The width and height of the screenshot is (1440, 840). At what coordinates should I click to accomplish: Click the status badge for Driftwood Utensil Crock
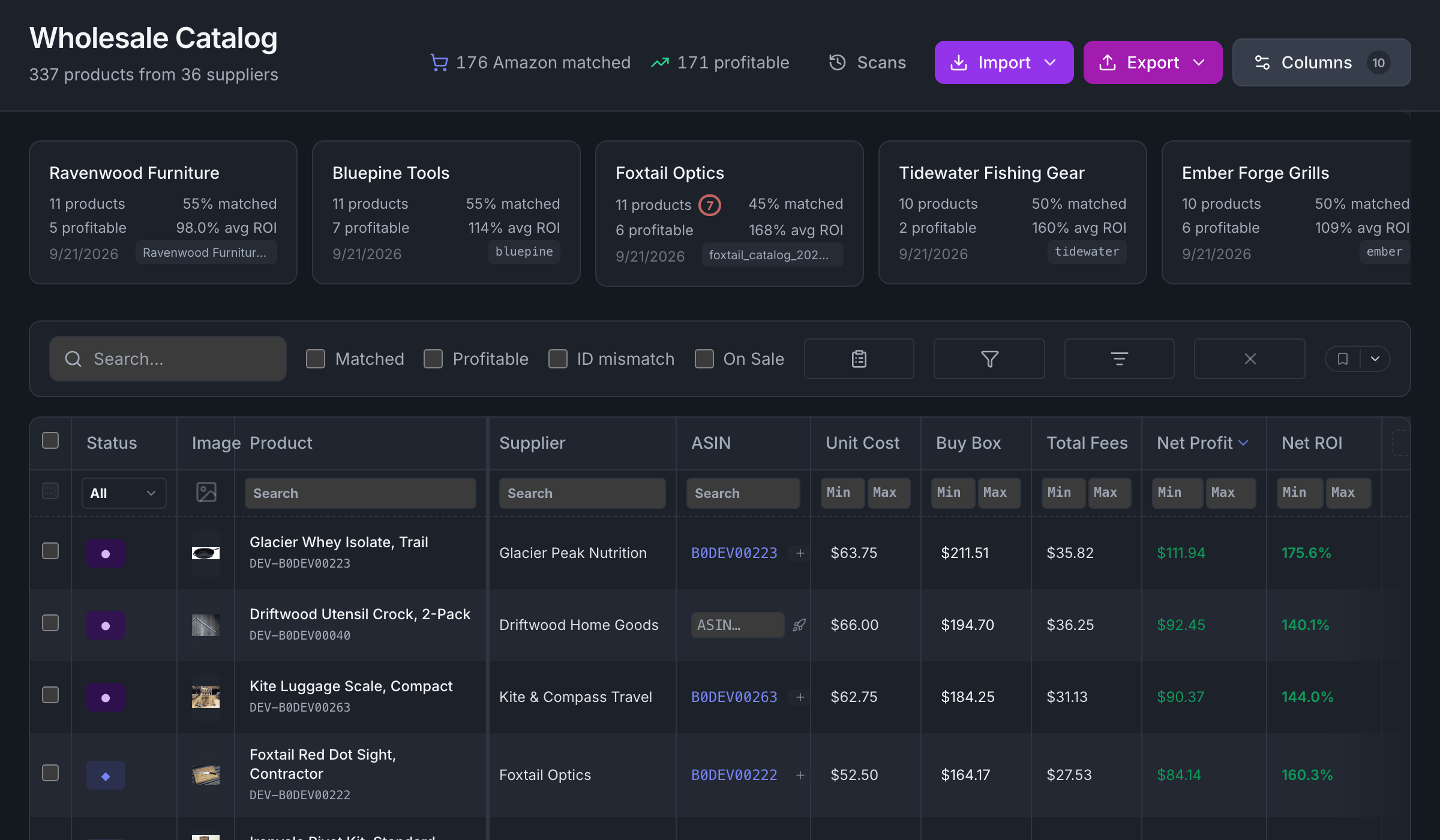click(106, 625)
